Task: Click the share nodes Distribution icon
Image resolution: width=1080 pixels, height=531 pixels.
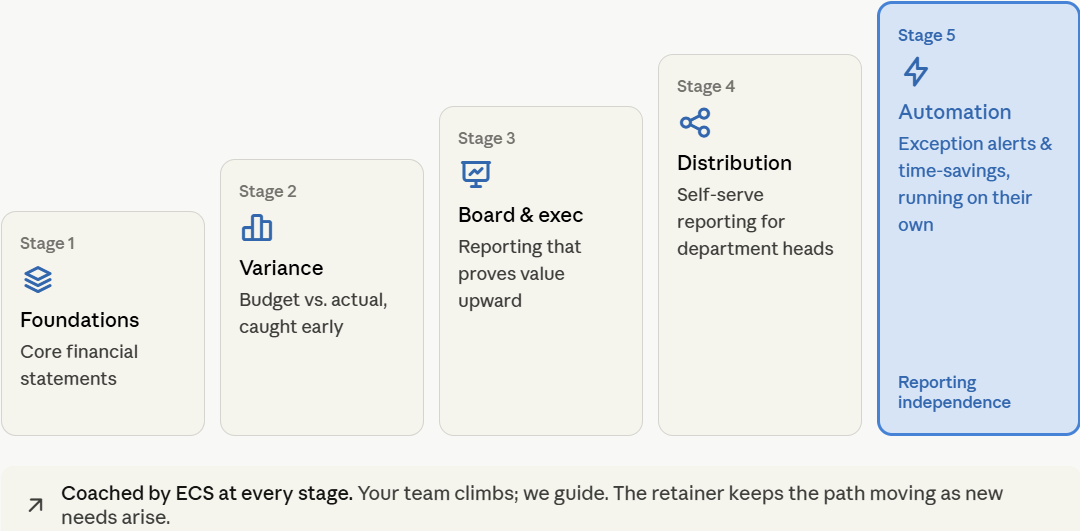Action: point(695,123)
